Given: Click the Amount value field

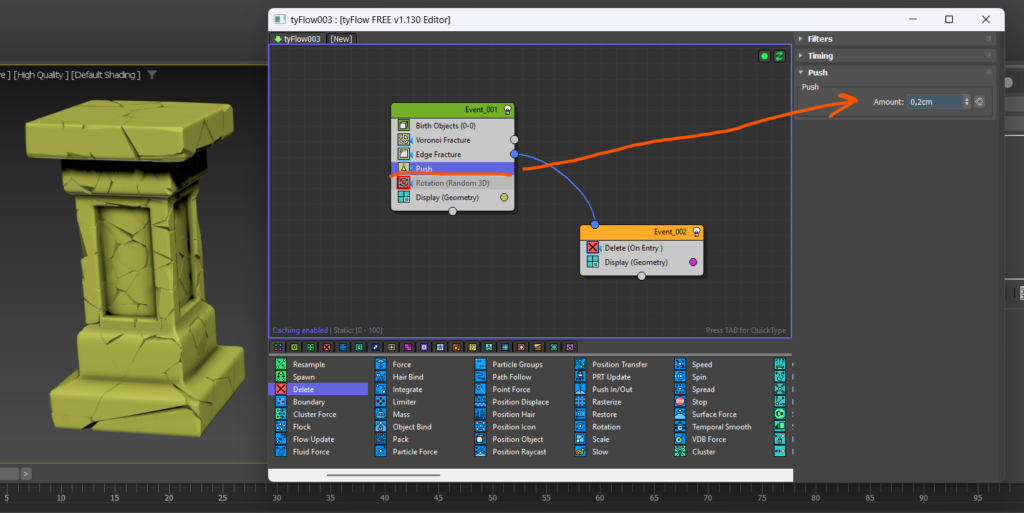Looking at the screenshot, I should pyautogui.click(x=934, y=101).
